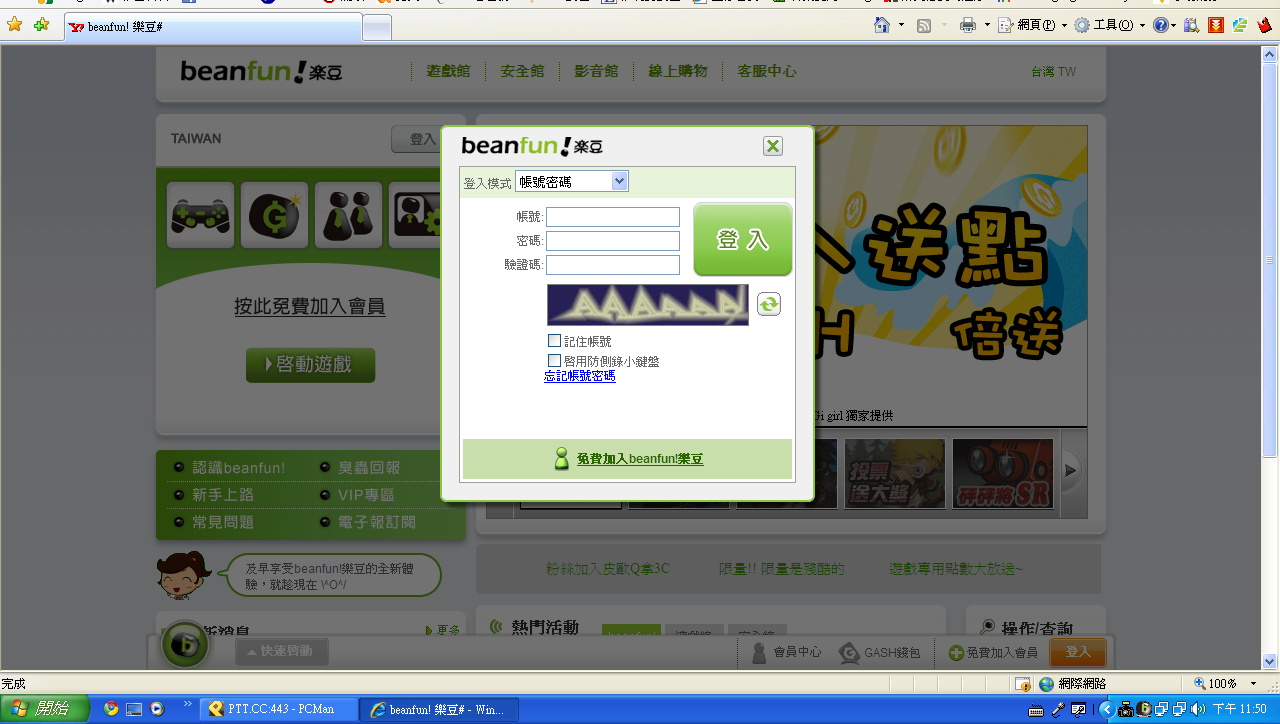Open the 影音館 menu

click(x=596, y=71)
